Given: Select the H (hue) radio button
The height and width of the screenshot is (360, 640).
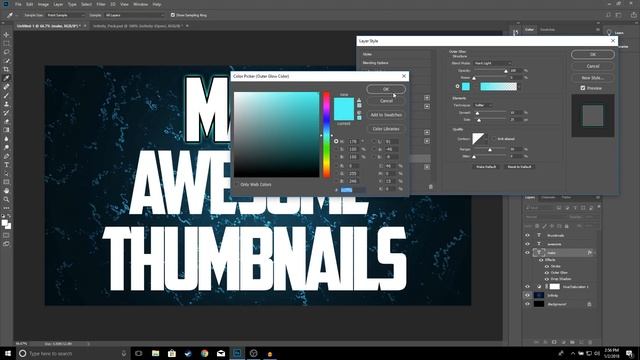Looking at the screenshot, I should pyautogui.click(x=336, y=141).
